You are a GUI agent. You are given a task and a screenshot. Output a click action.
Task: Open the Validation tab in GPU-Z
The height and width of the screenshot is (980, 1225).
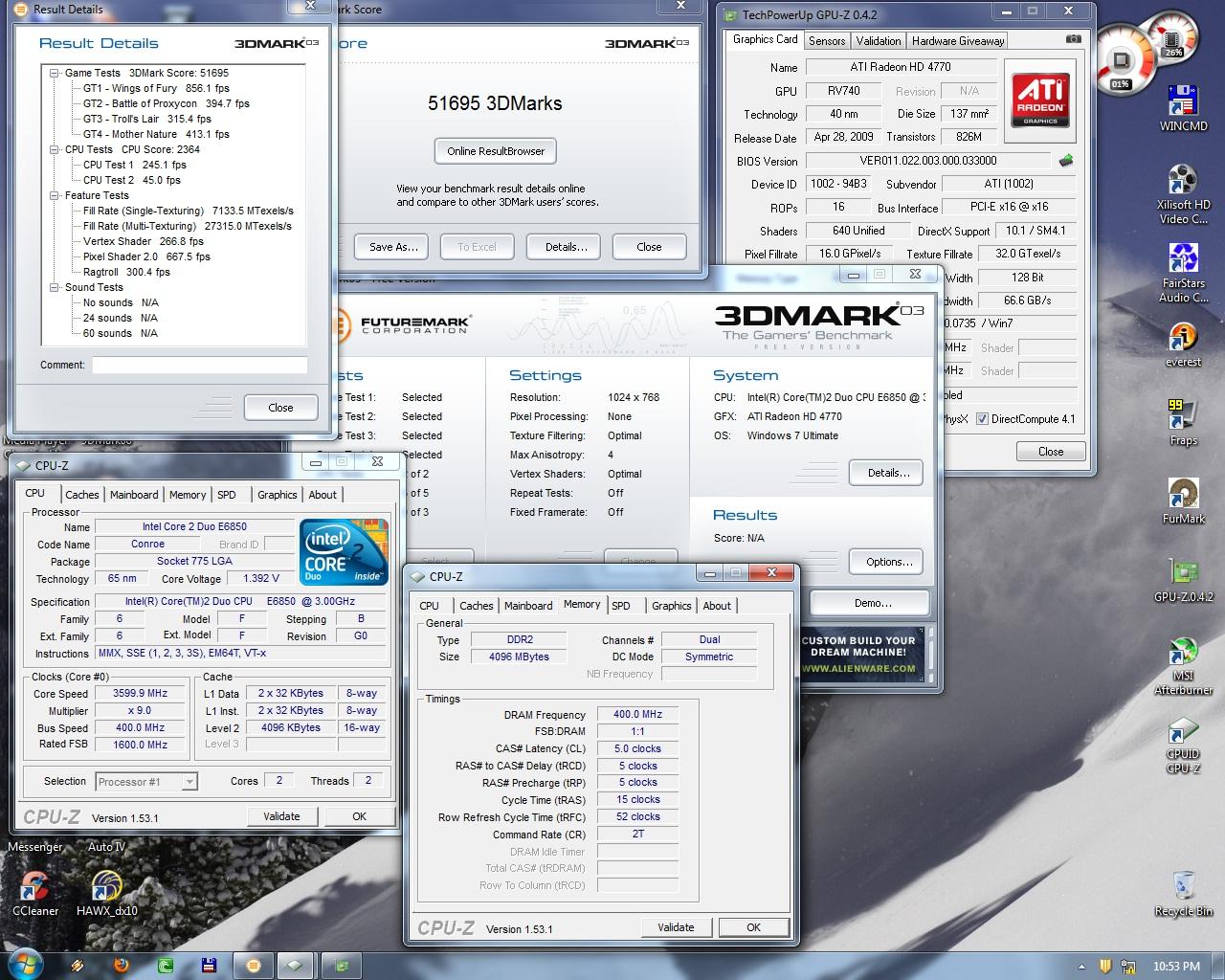(x=879, y=40)
